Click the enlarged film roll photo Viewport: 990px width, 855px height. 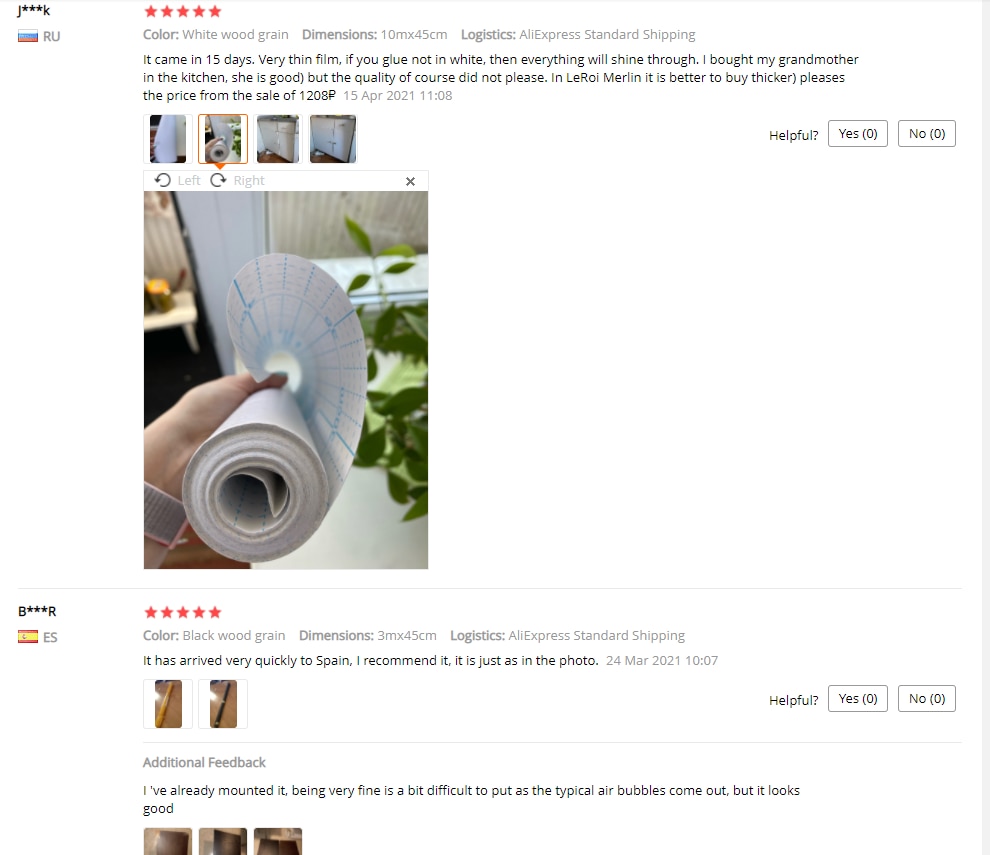point(286,380)
